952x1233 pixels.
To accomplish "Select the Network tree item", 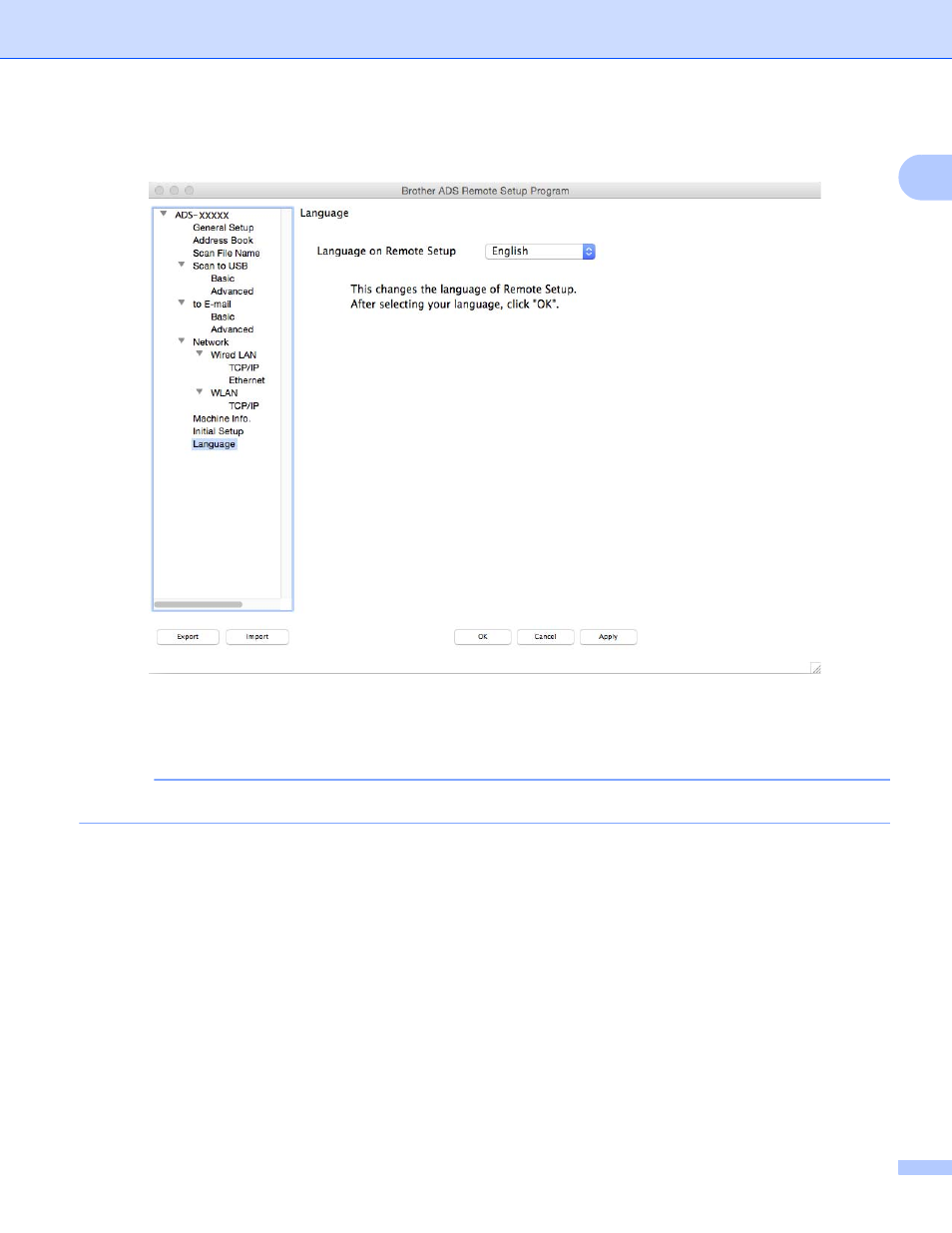I will coord(211,342).
